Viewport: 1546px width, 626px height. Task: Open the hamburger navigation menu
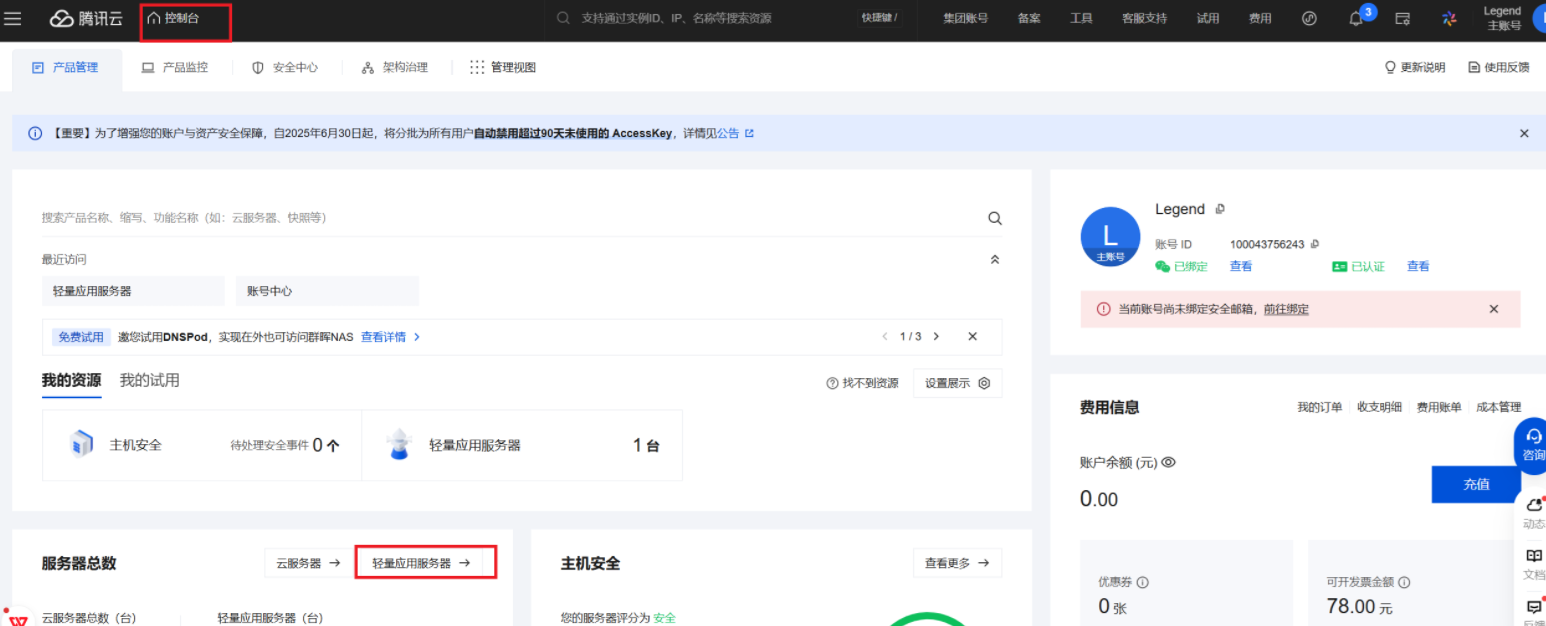(x=13, y=18)
